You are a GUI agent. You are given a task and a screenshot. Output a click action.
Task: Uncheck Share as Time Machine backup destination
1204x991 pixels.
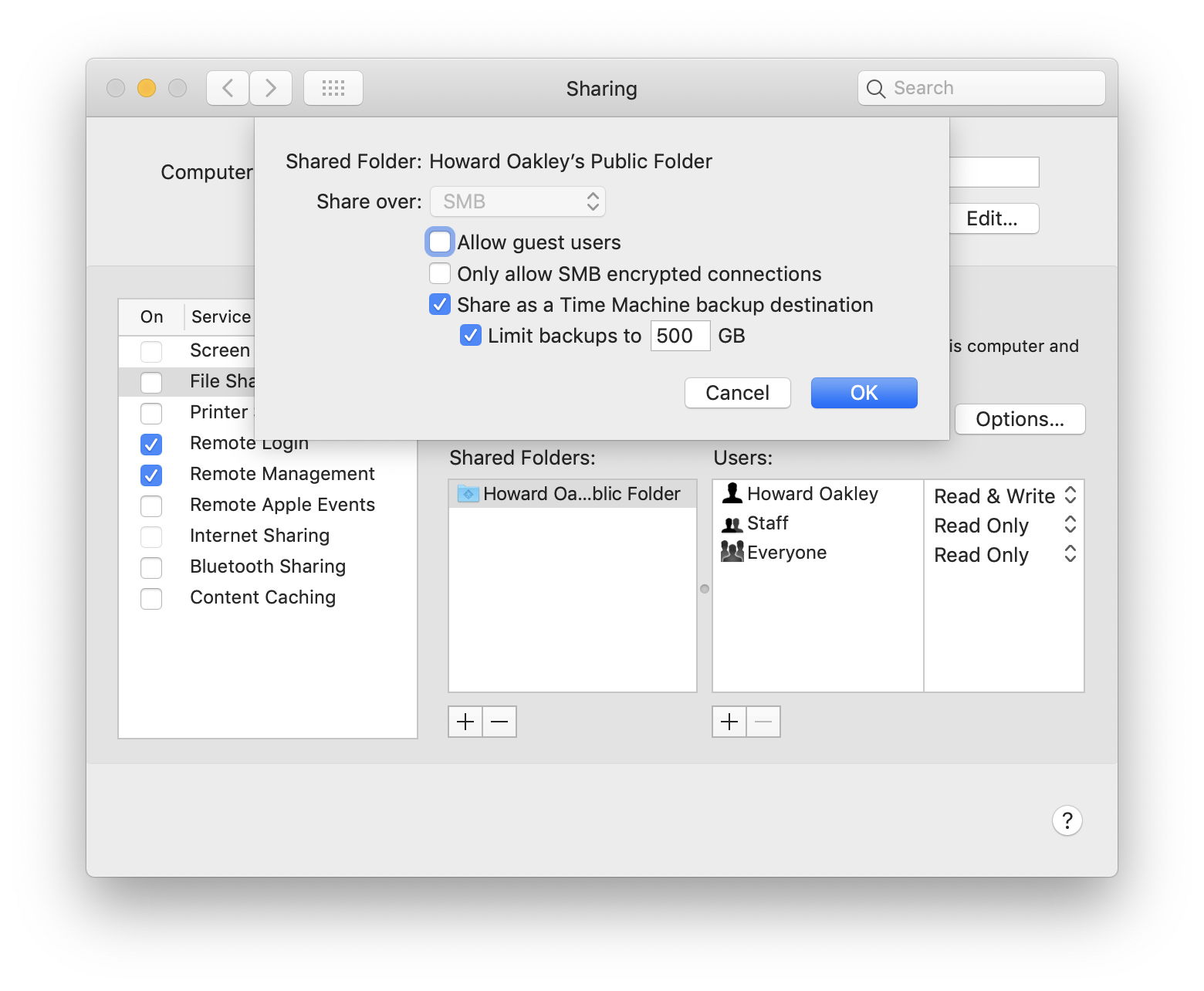(440, 305)
